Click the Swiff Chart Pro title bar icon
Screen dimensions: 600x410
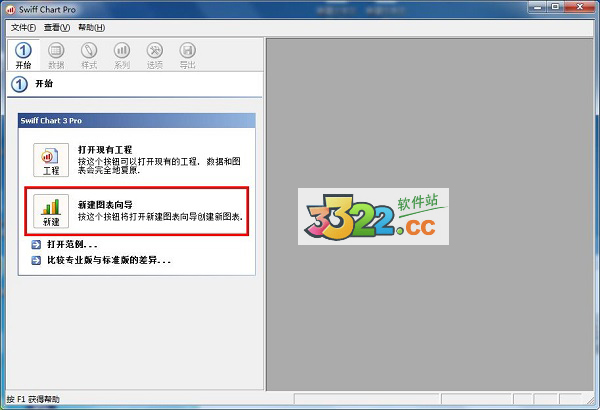(x=11, y=10)
